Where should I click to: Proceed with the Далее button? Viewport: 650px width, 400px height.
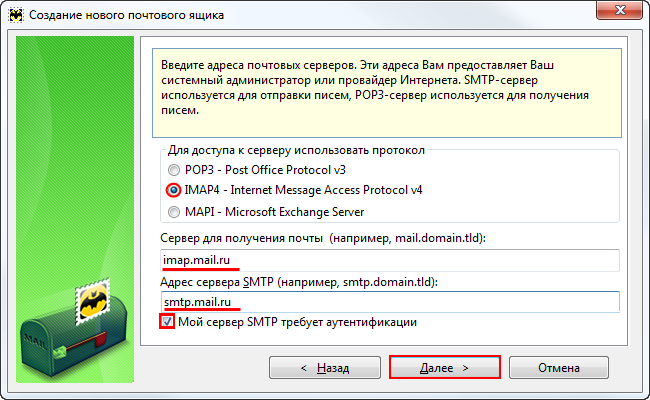pyautogui.click(x=444, y=367)
